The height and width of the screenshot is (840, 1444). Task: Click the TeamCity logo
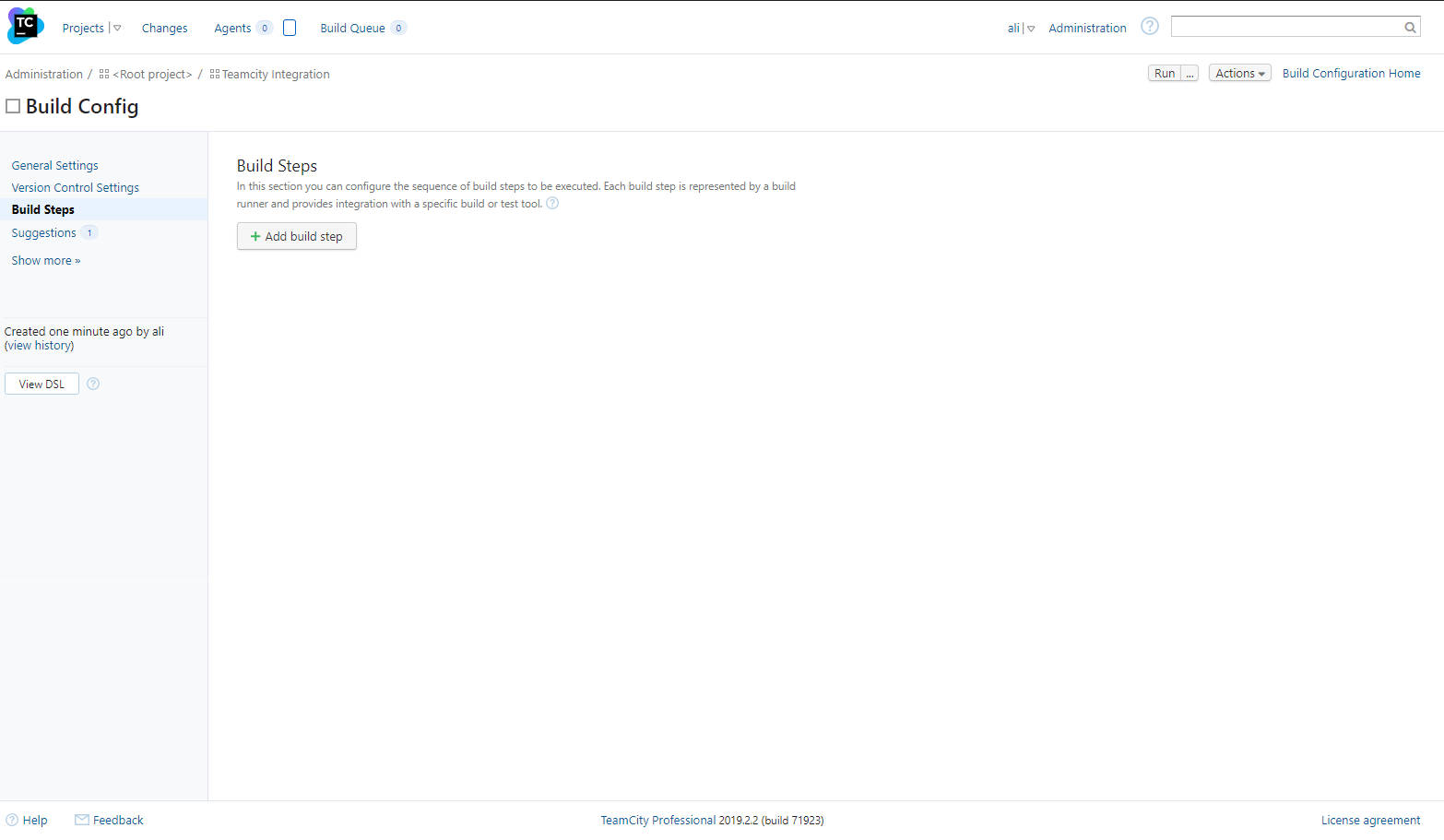(x=24, y=25)
